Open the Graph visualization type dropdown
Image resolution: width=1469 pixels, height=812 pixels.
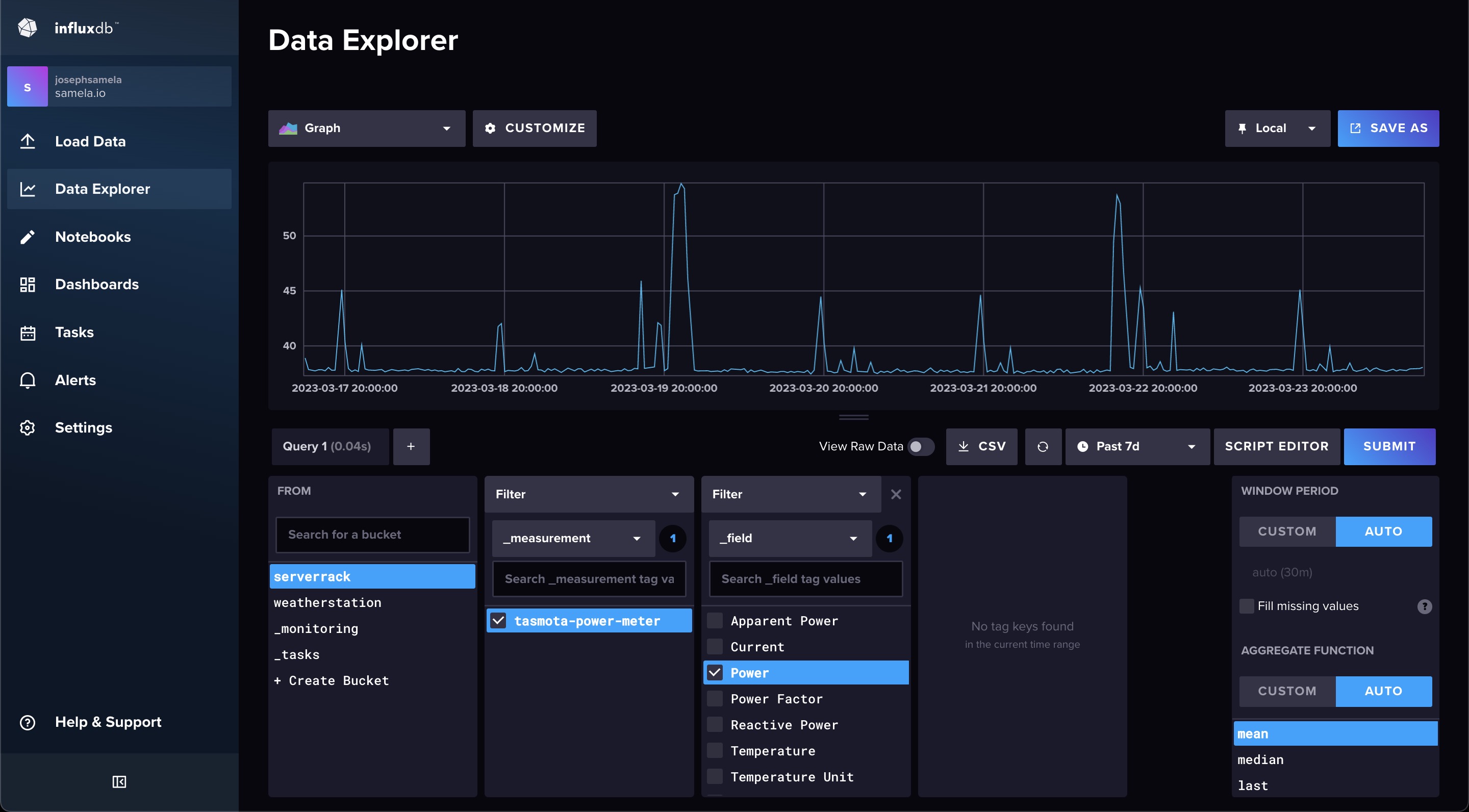366,129
